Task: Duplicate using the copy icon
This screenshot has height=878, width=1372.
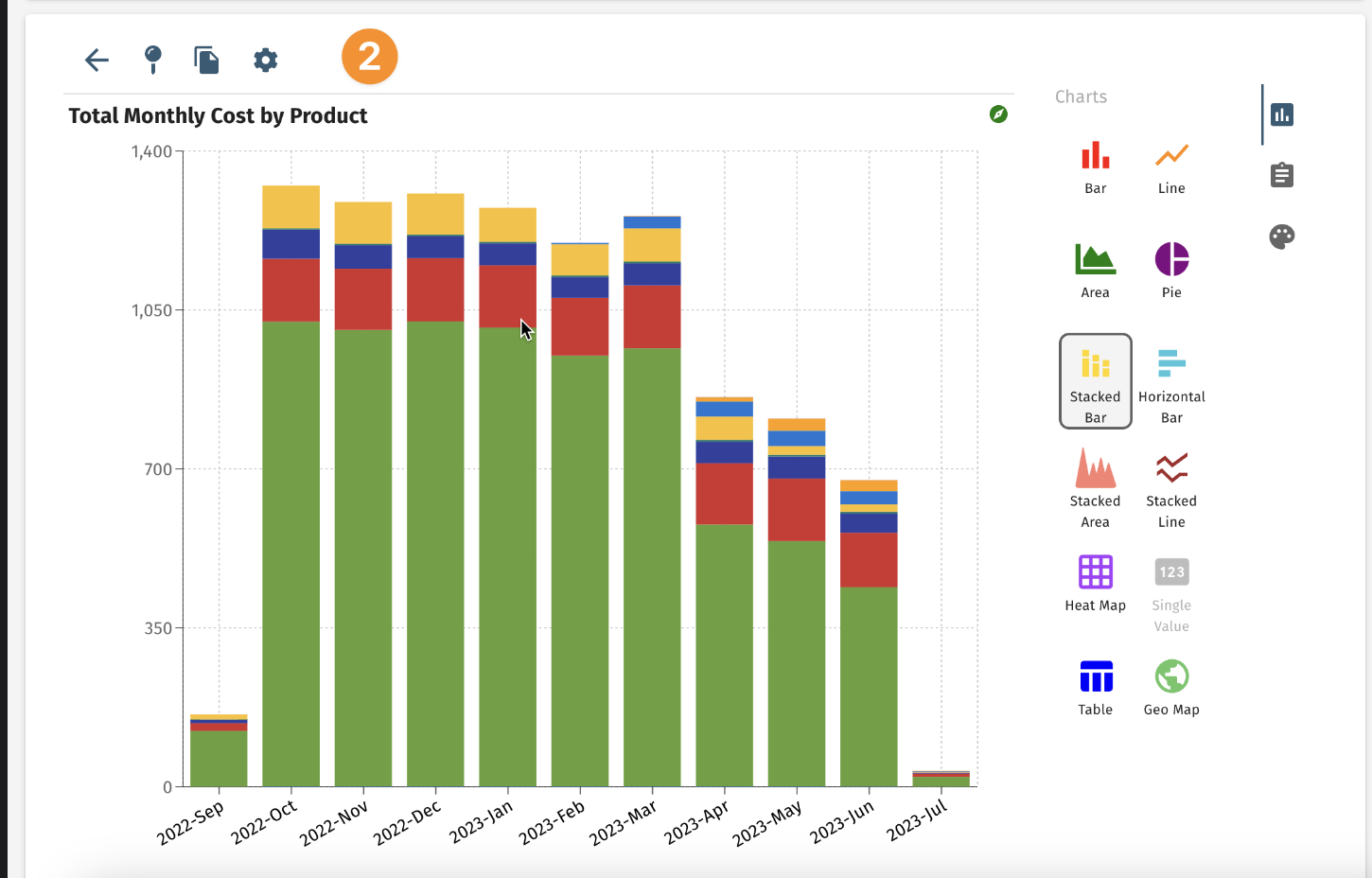Action: 206,60
